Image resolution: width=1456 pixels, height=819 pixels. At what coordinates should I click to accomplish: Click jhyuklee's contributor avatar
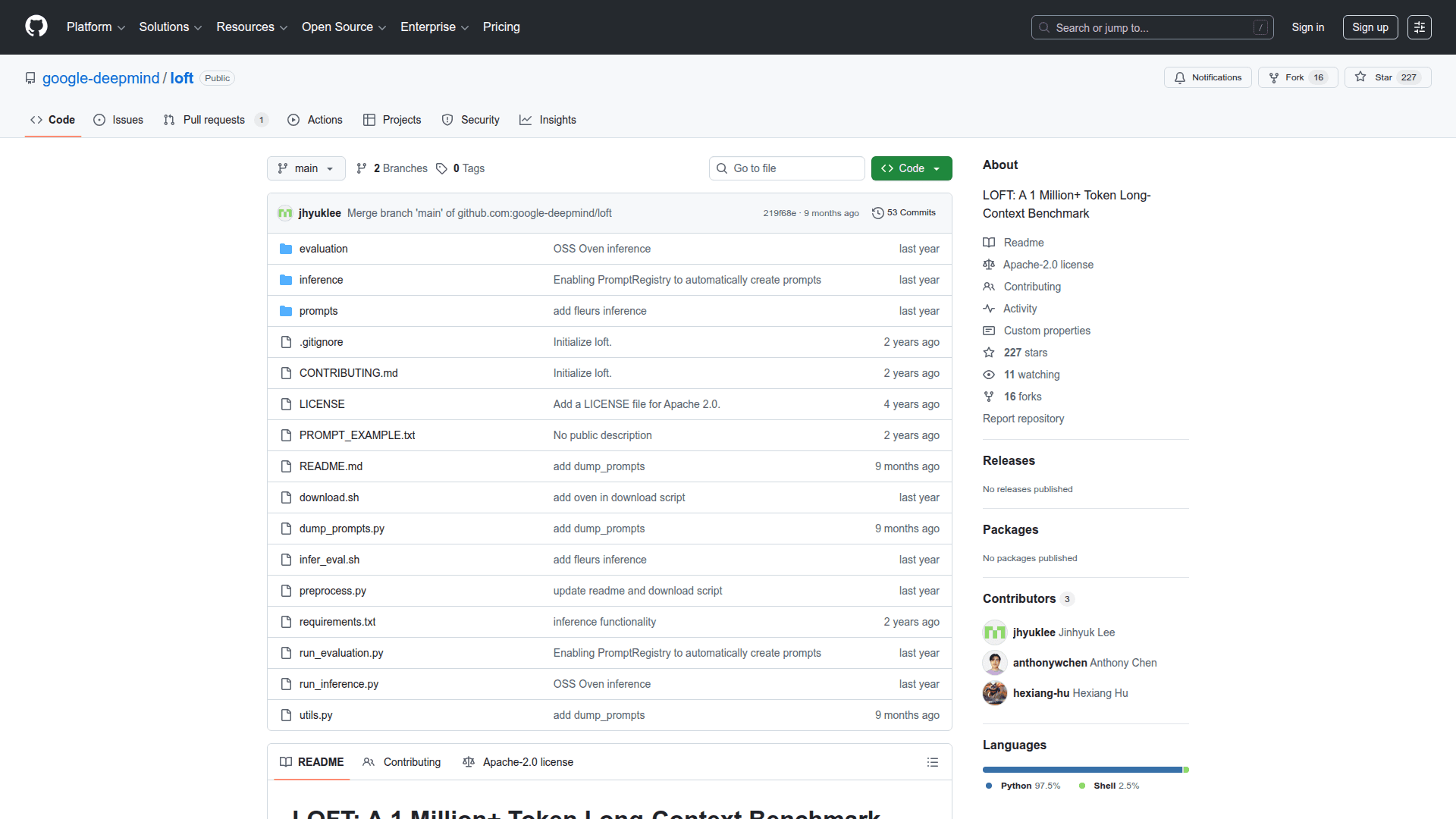(x=994, y=632)
